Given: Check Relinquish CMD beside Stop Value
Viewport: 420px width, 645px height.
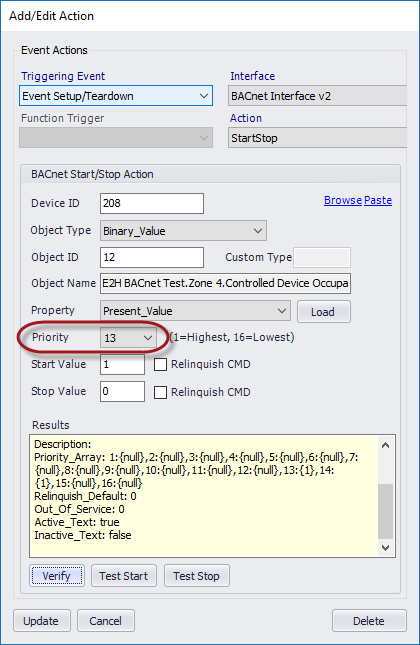Looking at the screenshot, I should 160,392.
